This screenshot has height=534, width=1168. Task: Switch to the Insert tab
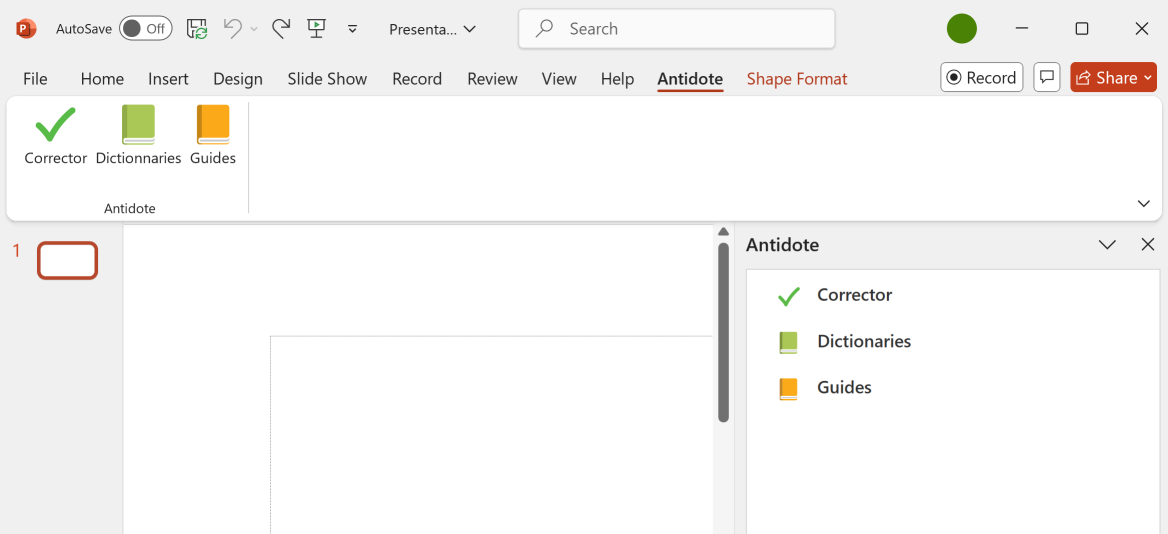pos(168,79)
